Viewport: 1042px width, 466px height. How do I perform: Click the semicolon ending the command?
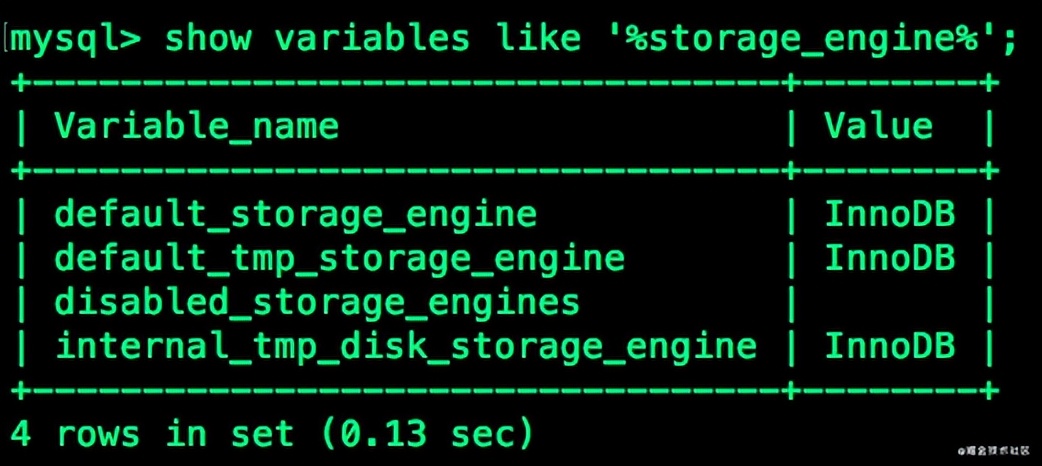coord(1007,40)
